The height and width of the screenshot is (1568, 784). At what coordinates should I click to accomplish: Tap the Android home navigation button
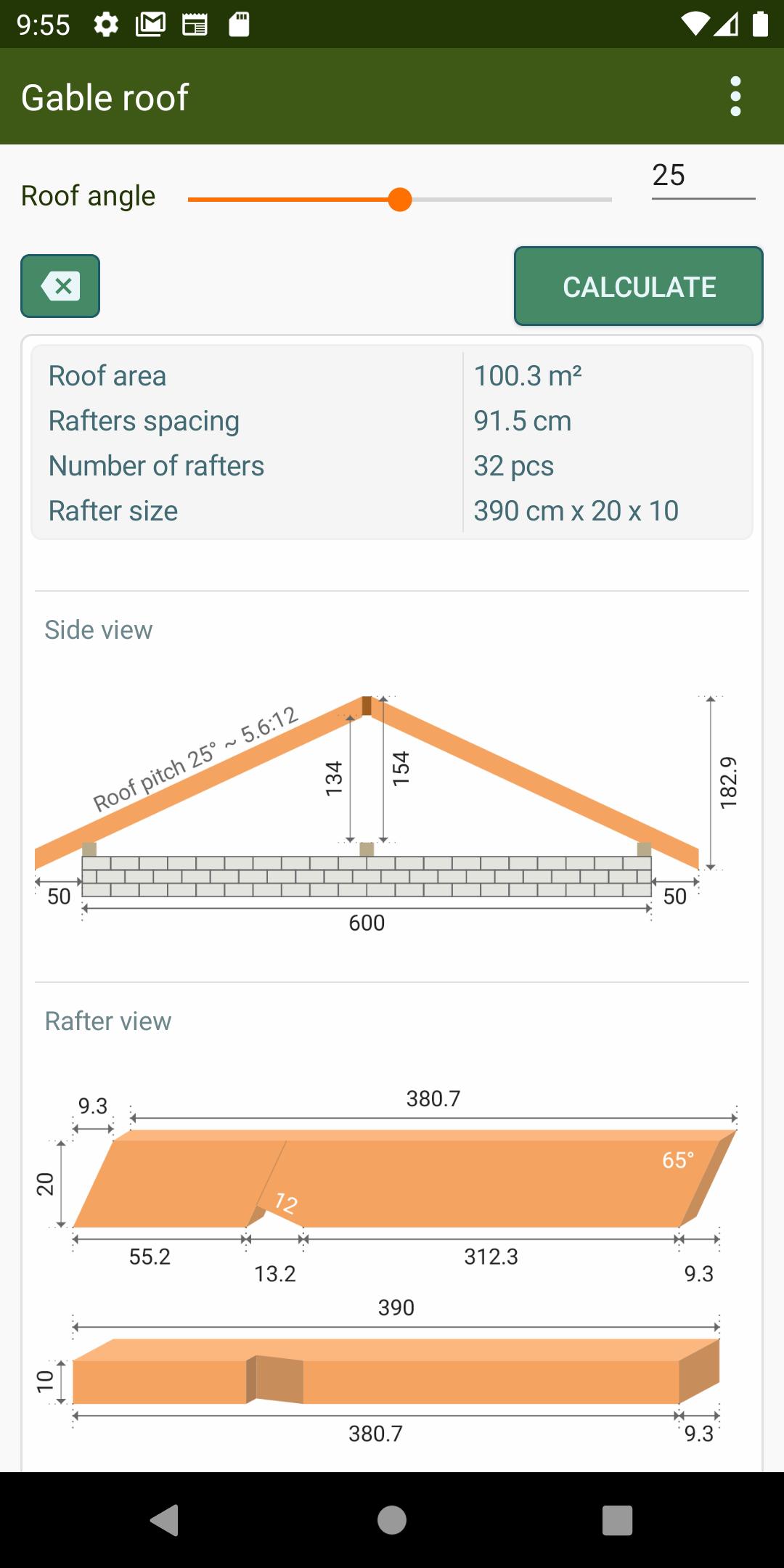point(392,1520)
